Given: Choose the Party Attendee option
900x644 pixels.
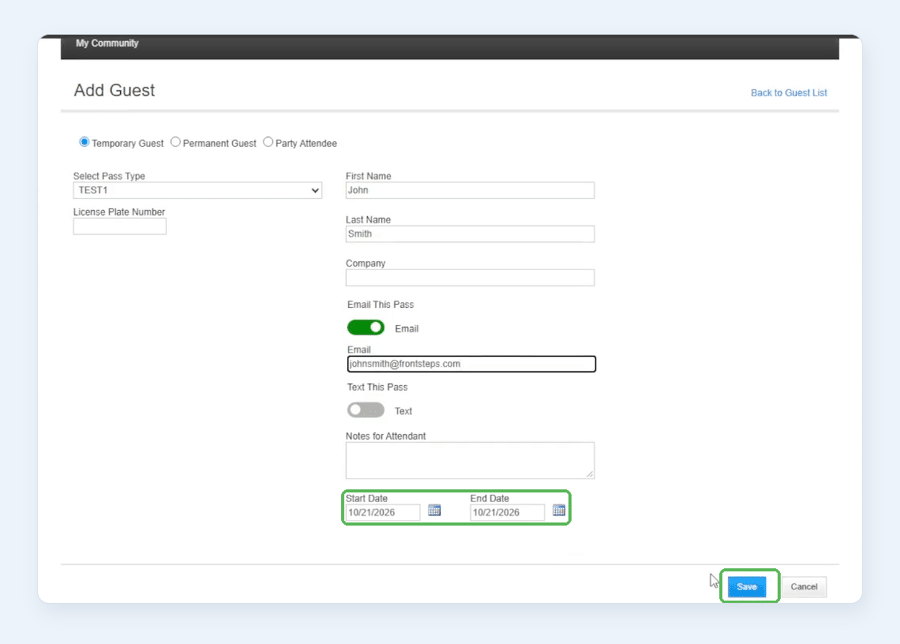Looking at the screenshot, I should pos(268,142).
